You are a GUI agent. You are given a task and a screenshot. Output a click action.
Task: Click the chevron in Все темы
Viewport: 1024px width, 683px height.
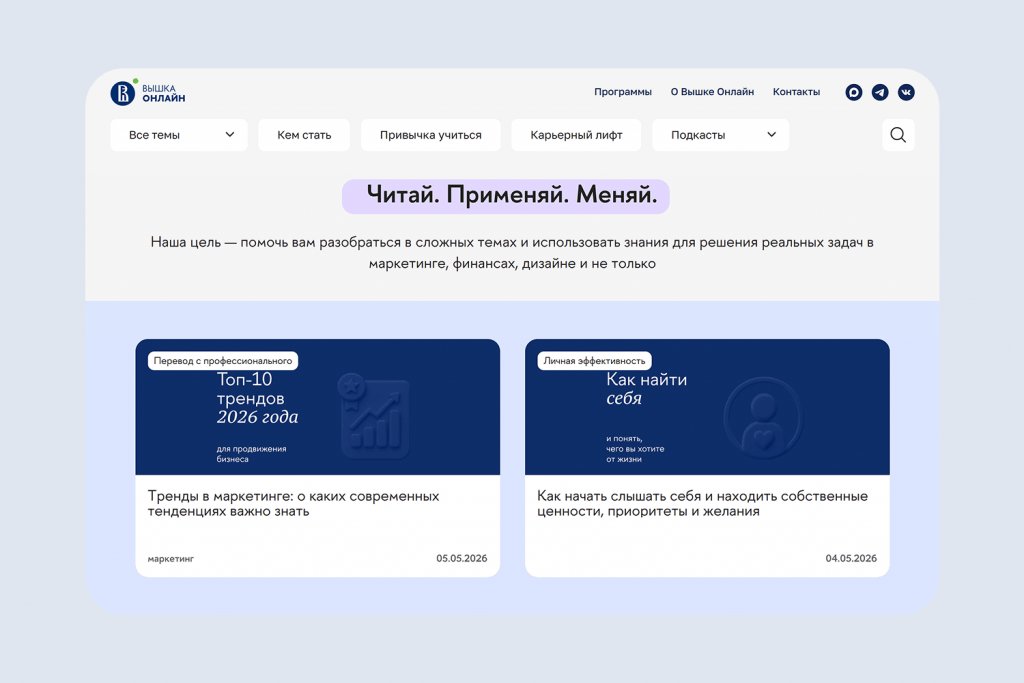click(x=230, y=135)
